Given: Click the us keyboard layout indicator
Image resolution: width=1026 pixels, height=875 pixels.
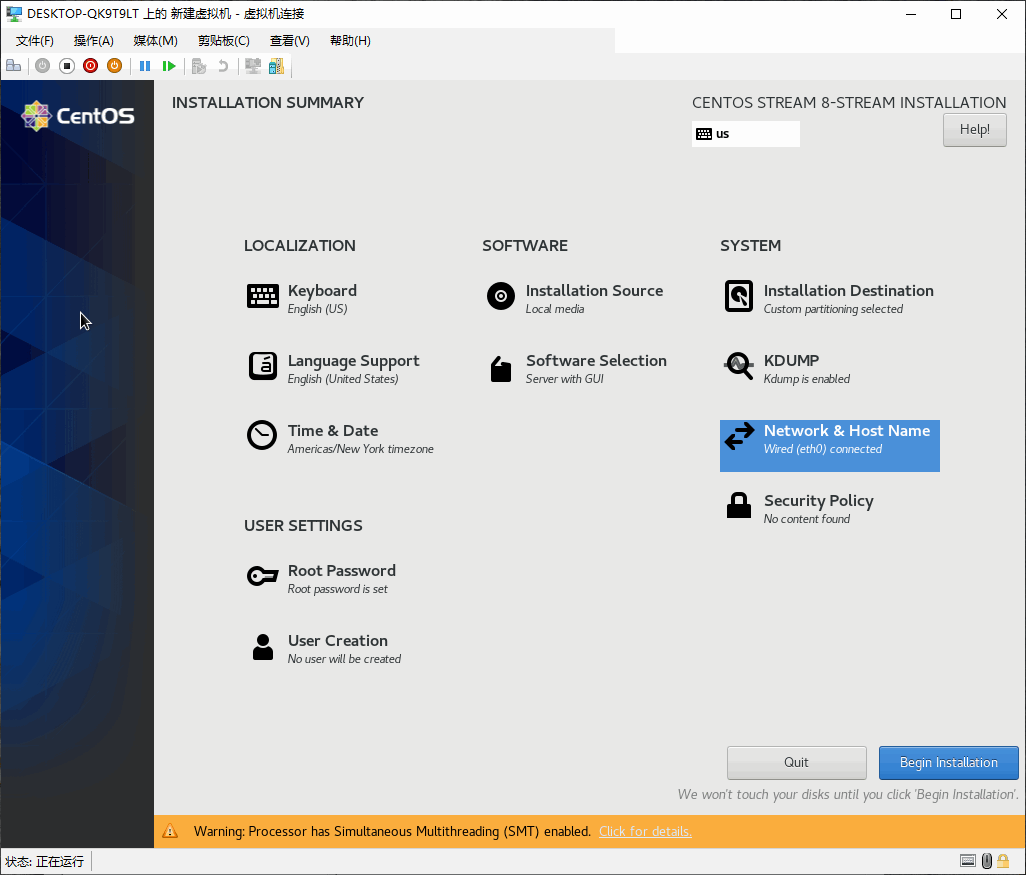Looking at the screenshot, I should (745, 134).
